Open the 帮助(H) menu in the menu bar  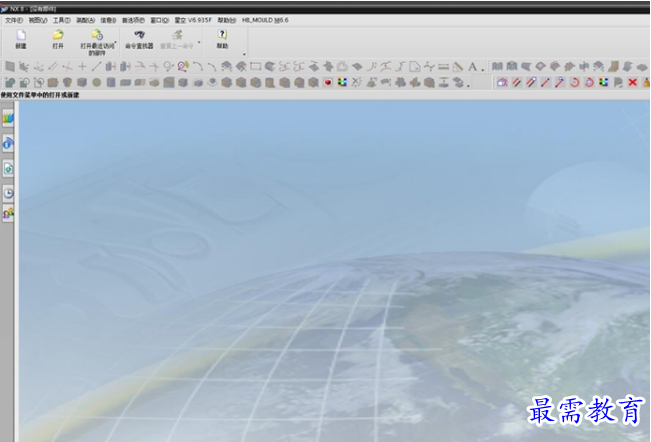[x=227, y=20]
